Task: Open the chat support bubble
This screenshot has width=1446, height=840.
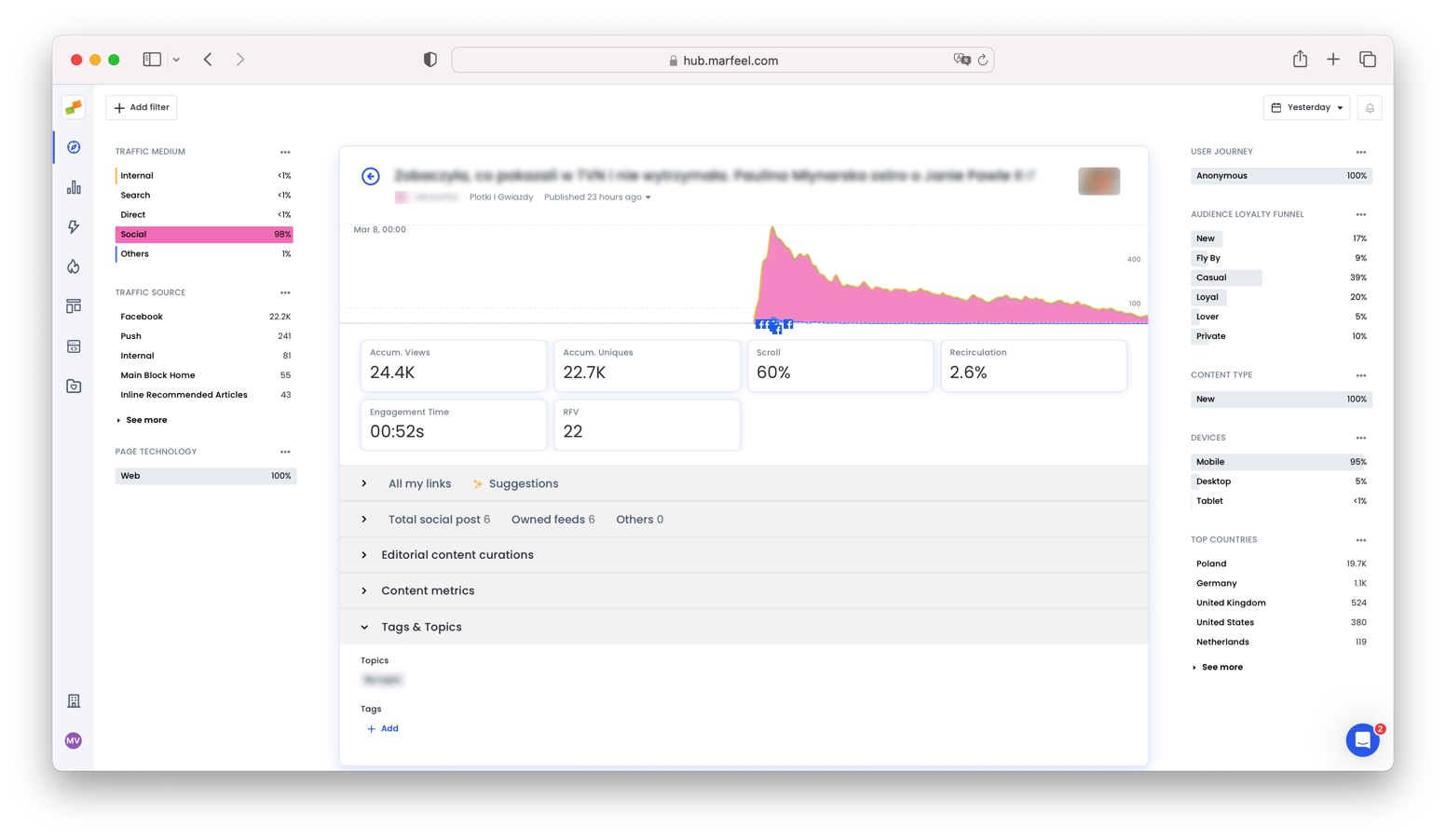Action: (1362, 740)
